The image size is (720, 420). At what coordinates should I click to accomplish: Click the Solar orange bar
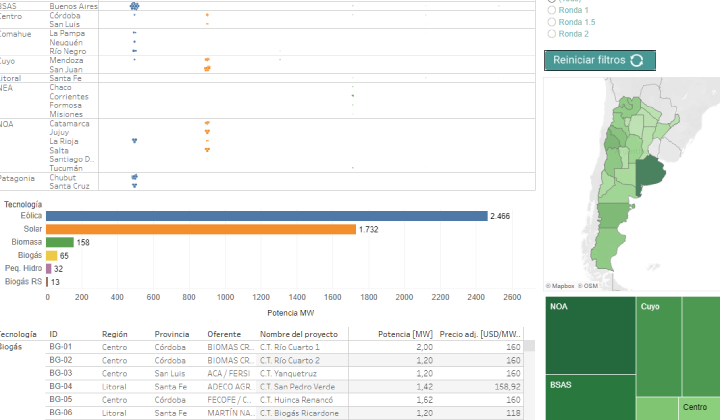click(x=201, y=229)
